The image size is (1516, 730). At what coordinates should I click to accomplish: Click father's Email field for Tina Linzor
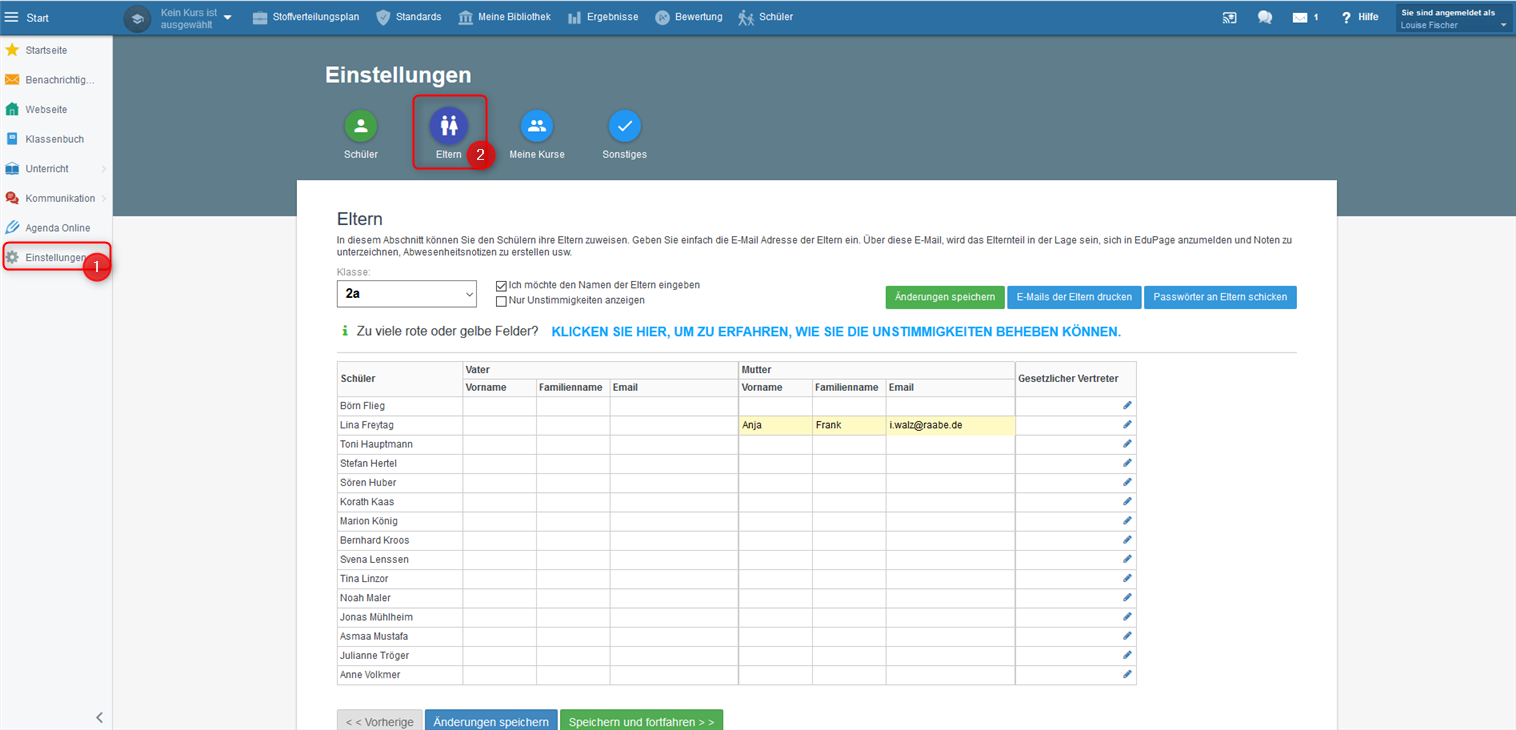coord(673,579)
